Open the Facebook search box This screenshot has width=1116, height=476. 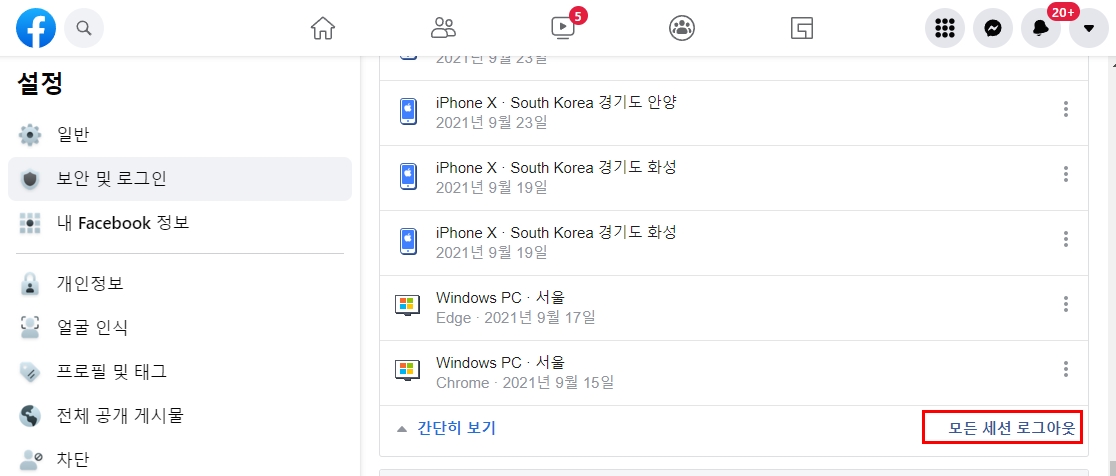tap(84, 28)
